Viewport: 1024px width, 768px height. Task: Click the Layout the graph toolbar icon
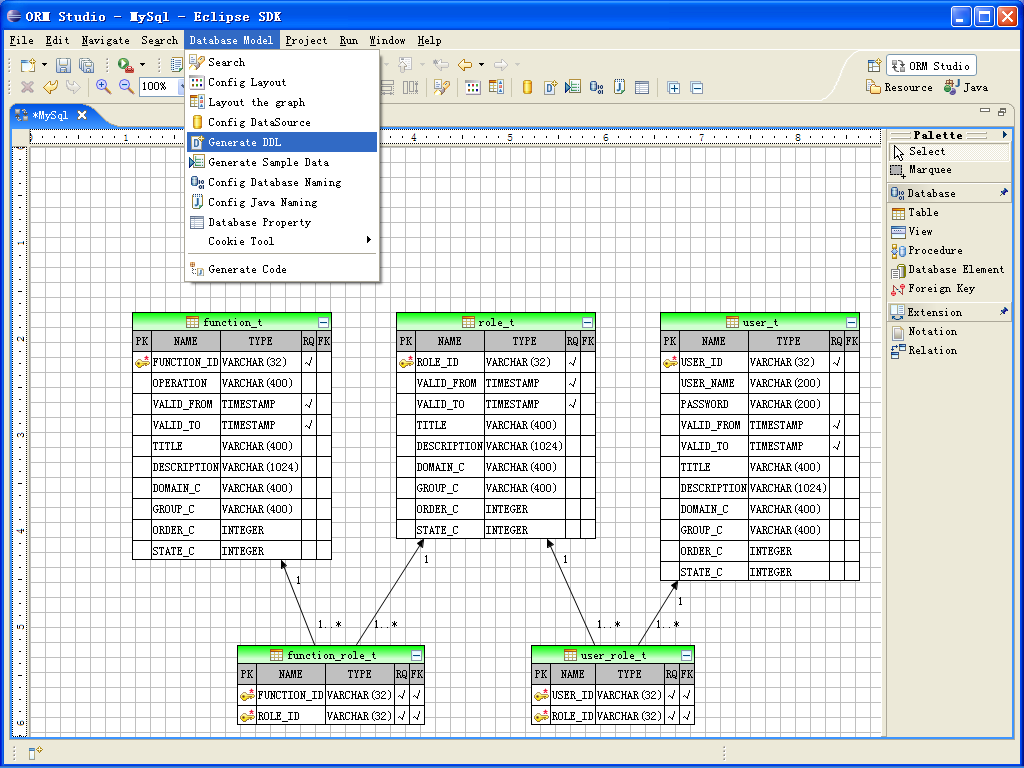496,87
